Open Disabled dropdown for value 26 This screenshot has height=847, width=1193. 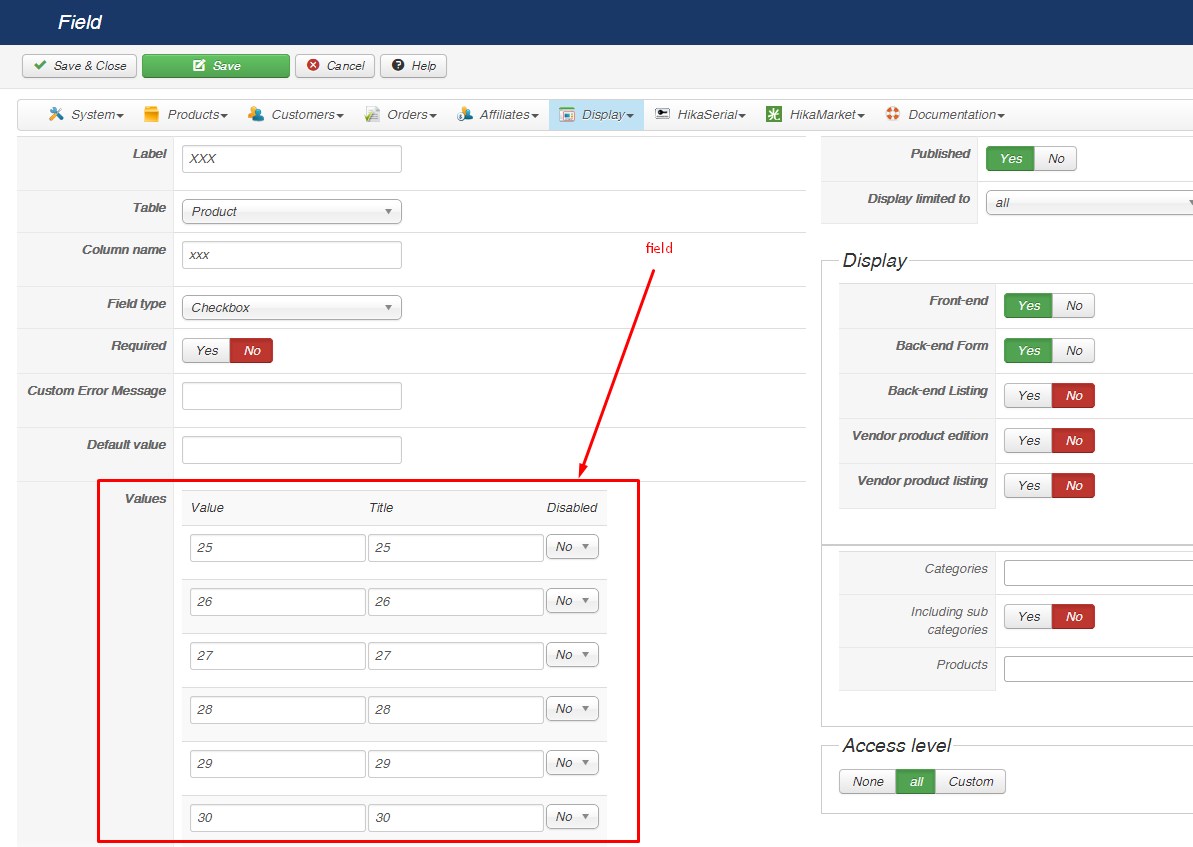(572, 600)
